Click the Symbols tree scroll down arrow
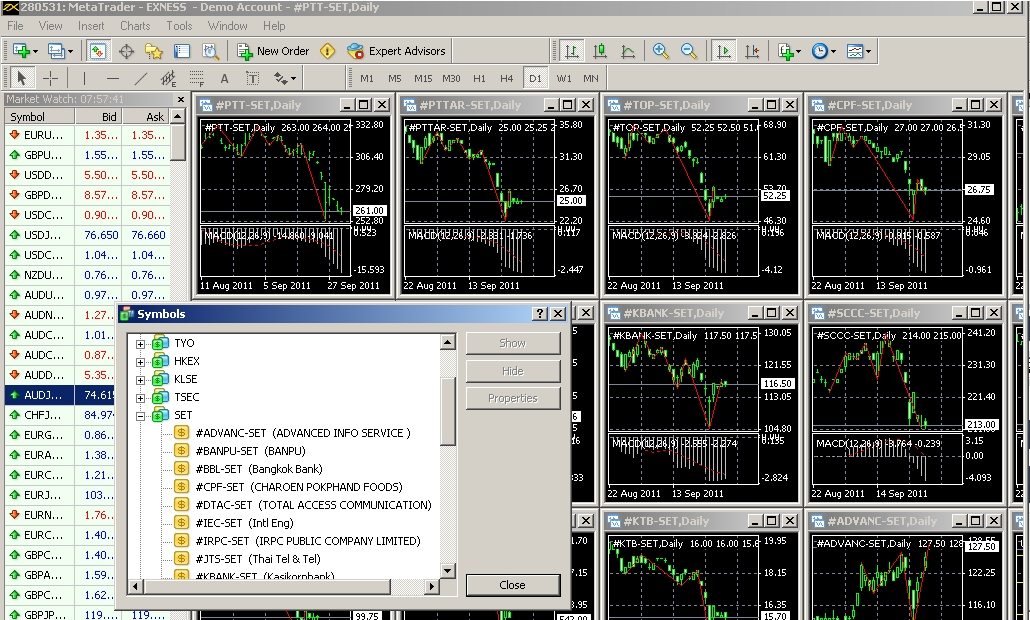This screenshot has width=1030, height=620. coord(447,571)
